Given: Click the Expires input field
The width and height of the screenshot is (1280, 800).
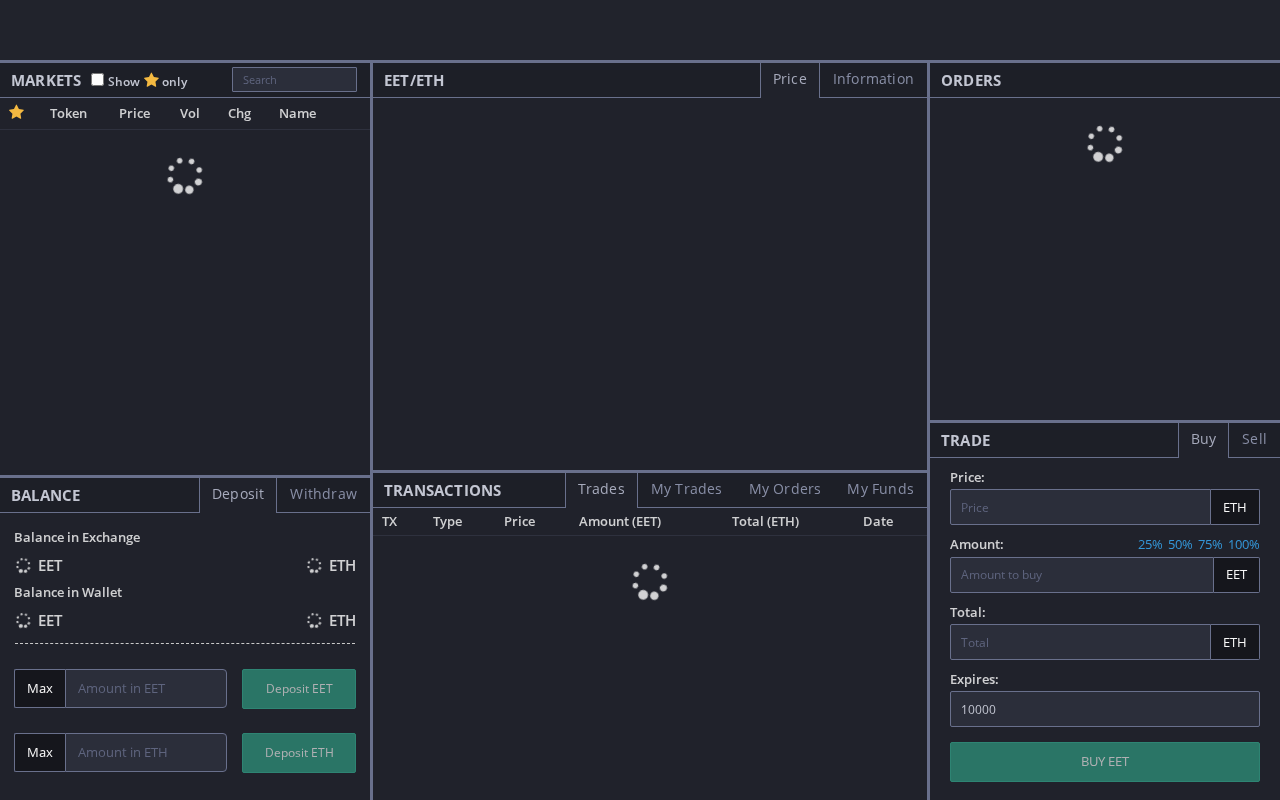Looking at the screenshot, I should 1104,709.
